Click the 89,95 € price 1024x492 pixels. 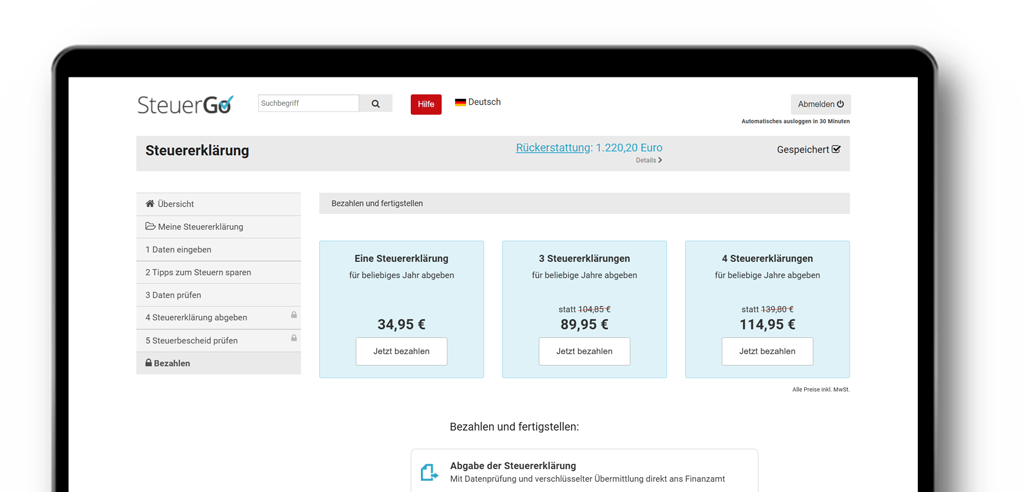[x=584, y=325]
